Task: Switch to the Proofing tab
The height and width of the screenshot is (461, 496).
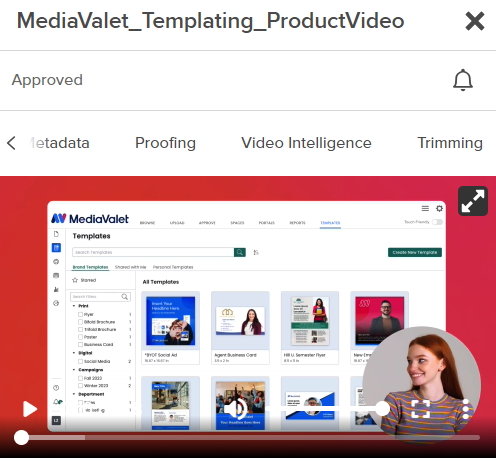Action: [165, 143]
